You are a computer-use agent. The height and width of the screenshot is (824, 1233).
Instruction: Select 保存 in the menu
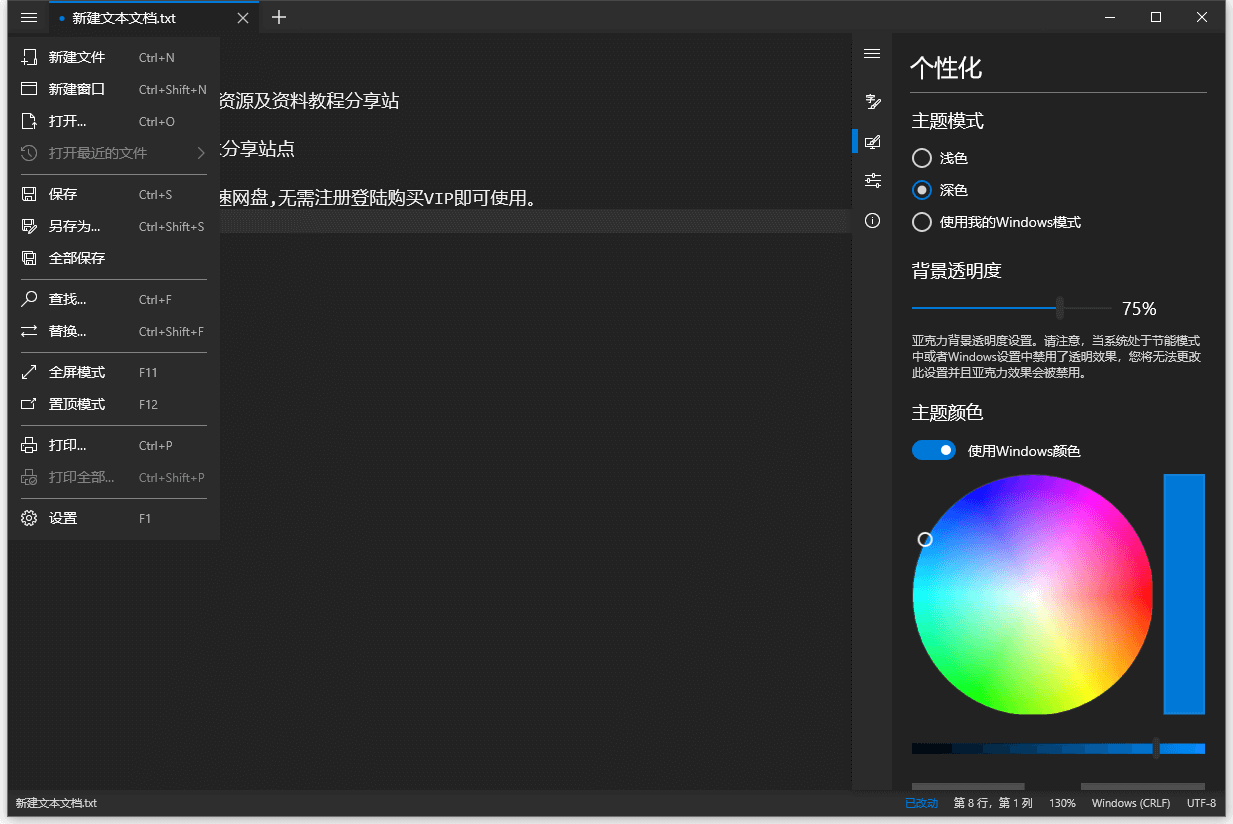coord(113,195)
